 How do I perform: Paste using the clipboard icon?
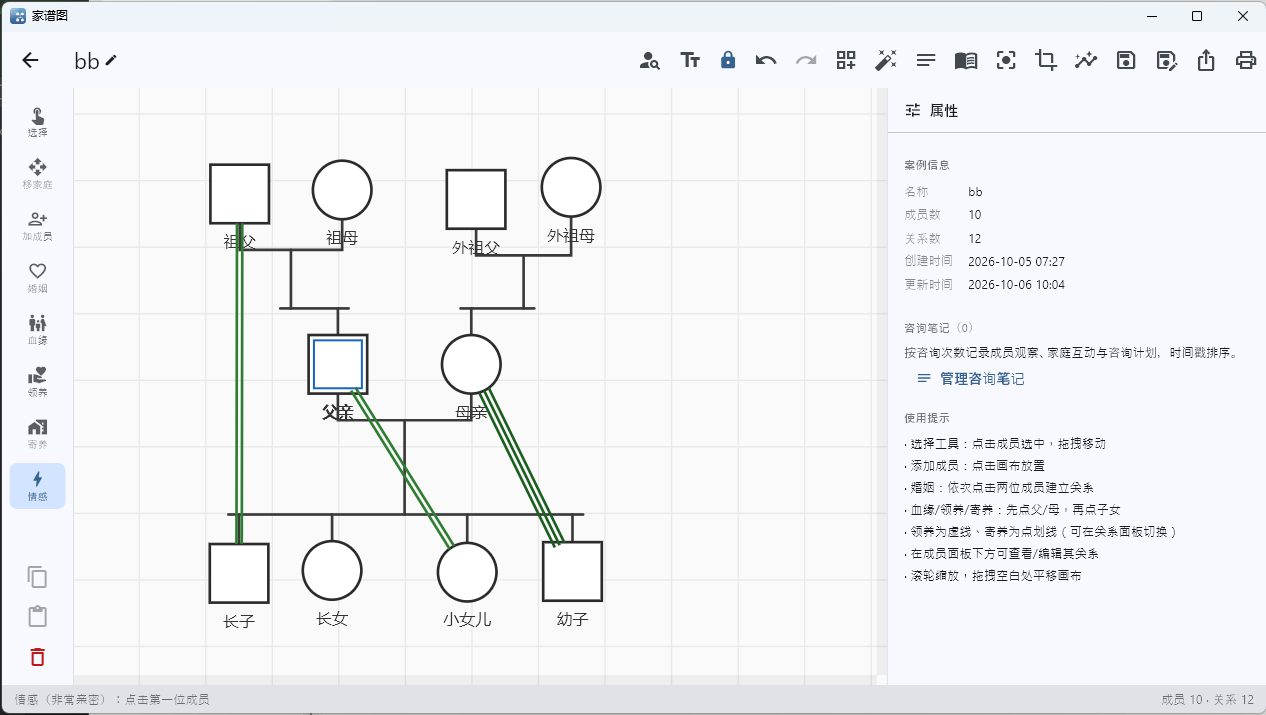tap(37, 616)
